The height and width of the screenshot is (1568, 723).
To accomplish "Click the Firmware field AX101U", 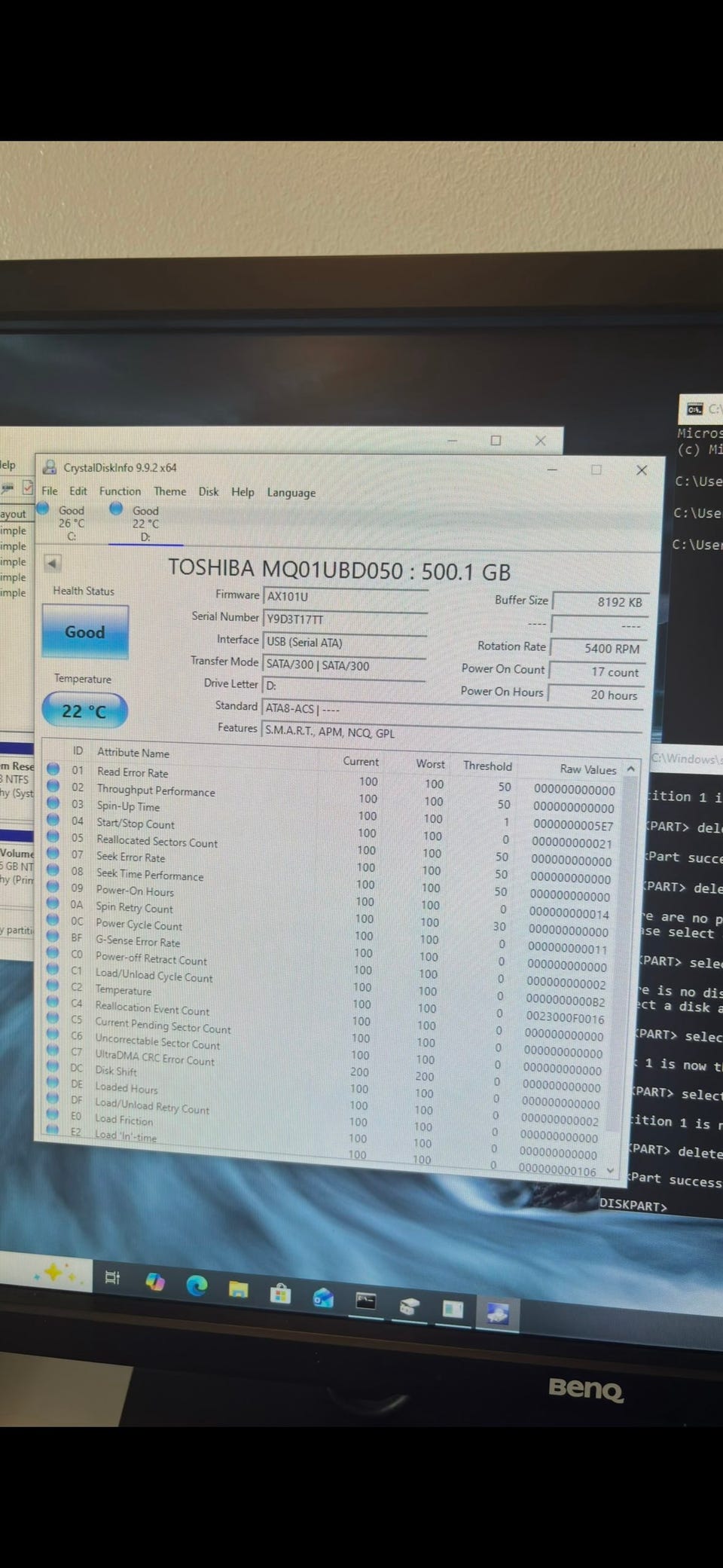I will tap(346, 597).
